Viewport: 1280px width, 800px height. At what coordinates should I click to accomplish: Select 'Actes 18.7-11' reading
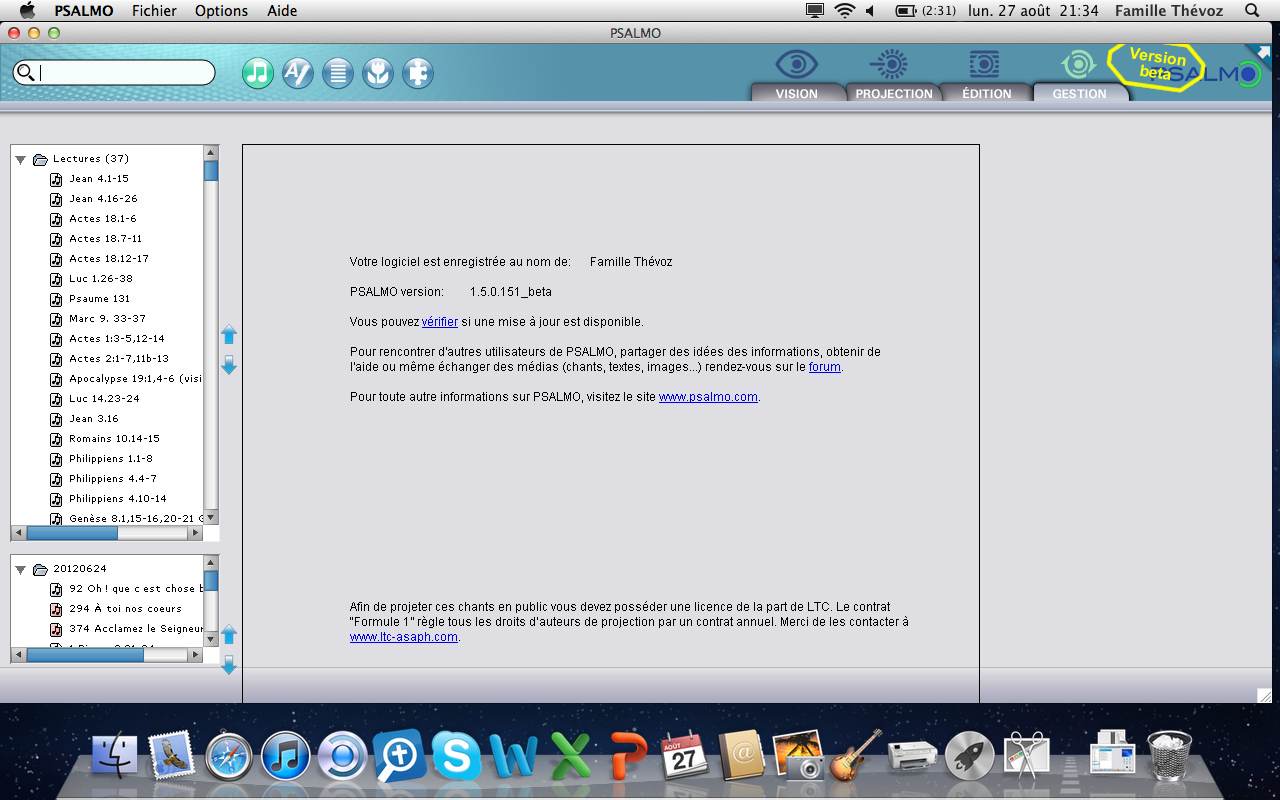pyautogui.click(x=106, y=239)
